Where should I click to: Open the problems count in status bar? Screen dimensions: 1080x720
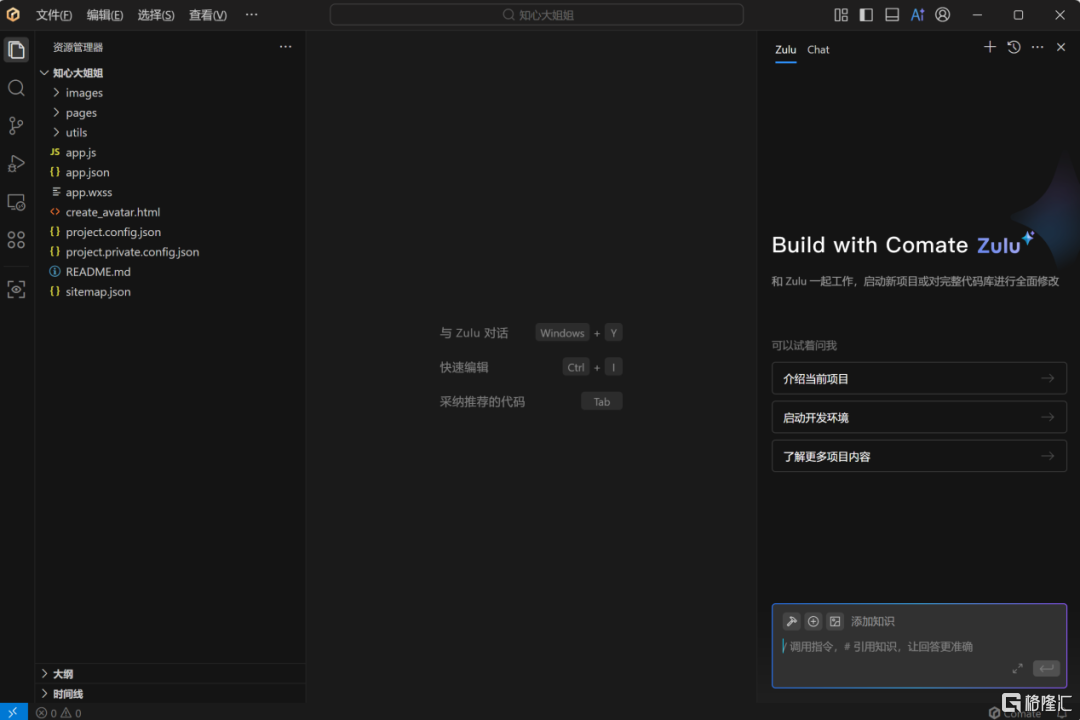pos(59,713)
